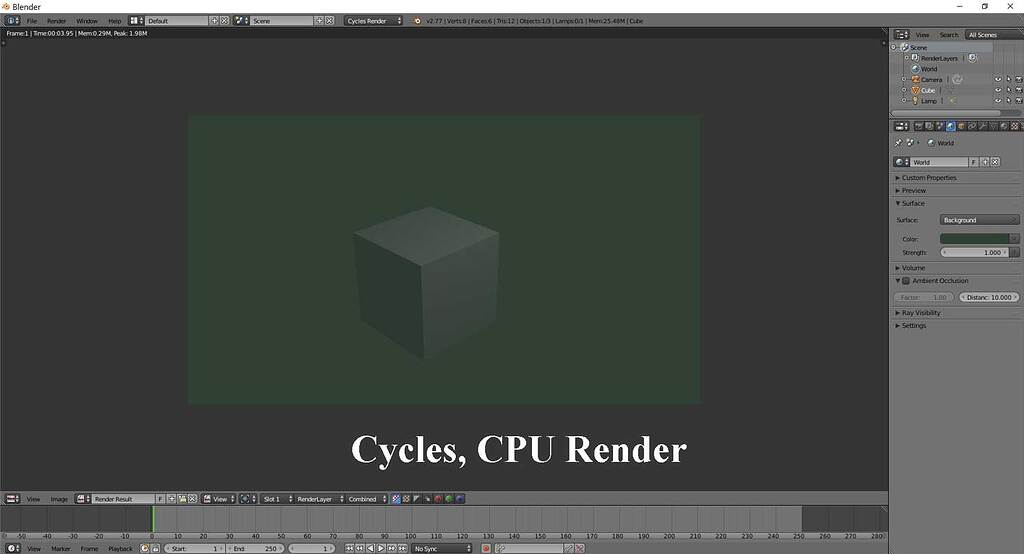Click the AO Distance 10.000 field
The width and height of the screenshot is (1024, 554).
click(989, 297)
